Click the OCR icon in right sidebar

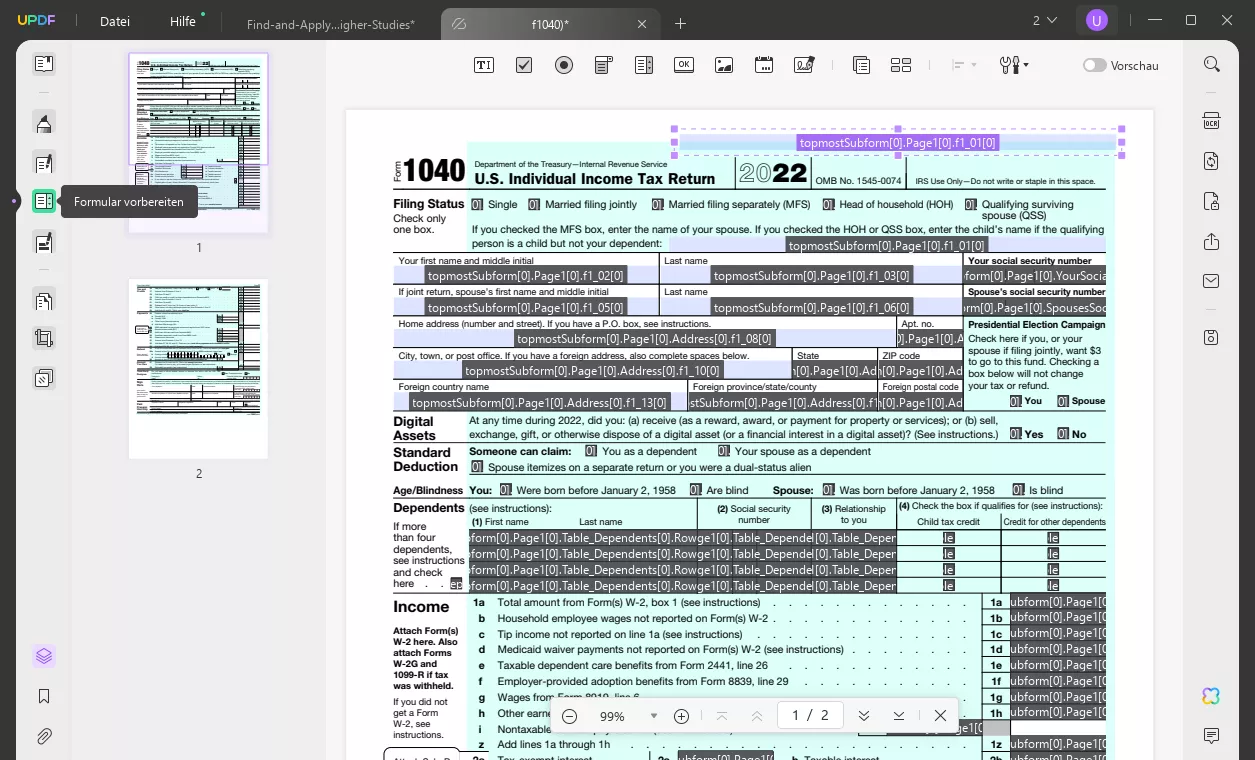[1211, 121]
